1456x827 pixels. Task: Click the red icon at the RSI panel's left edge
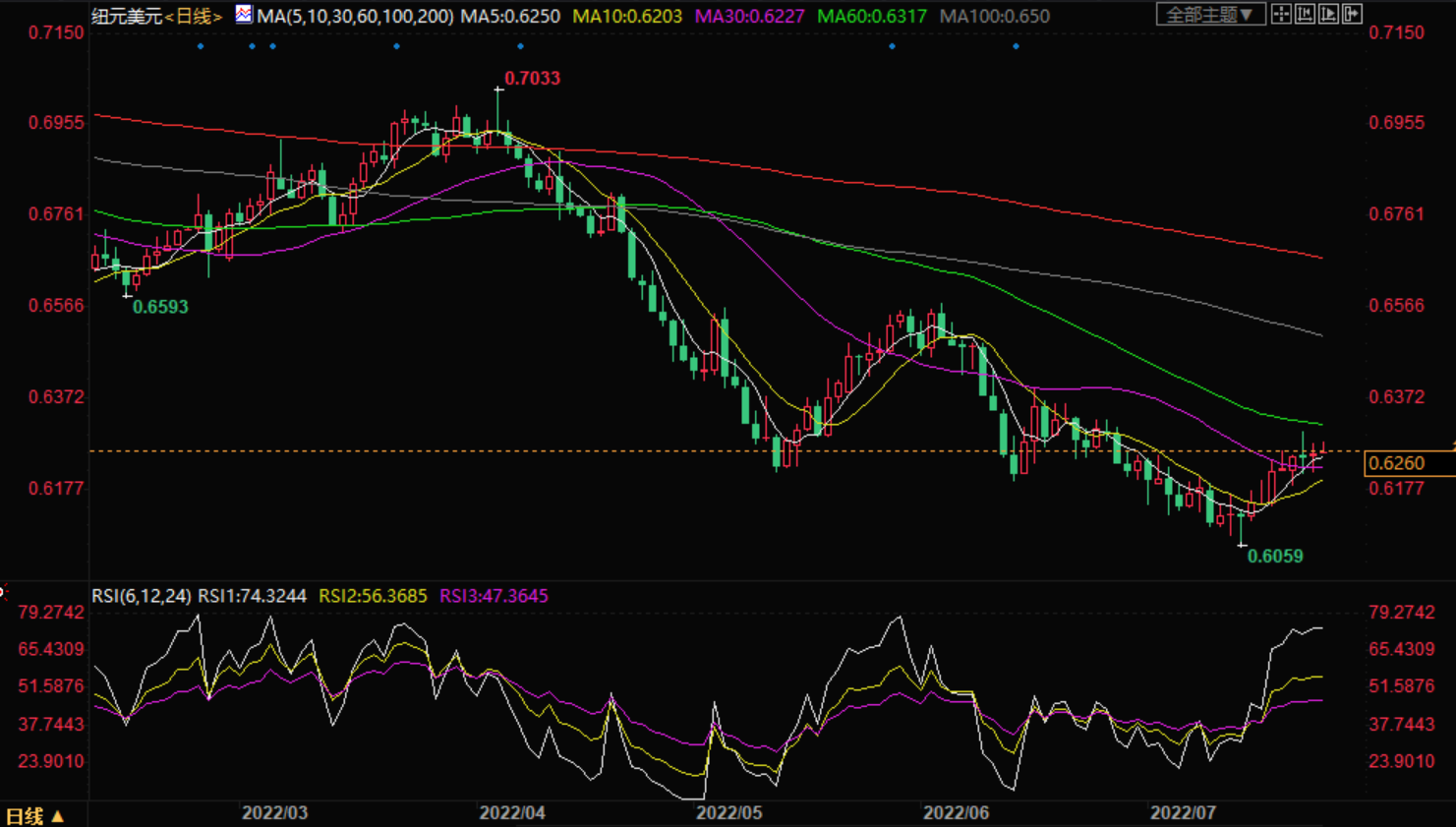3,592
